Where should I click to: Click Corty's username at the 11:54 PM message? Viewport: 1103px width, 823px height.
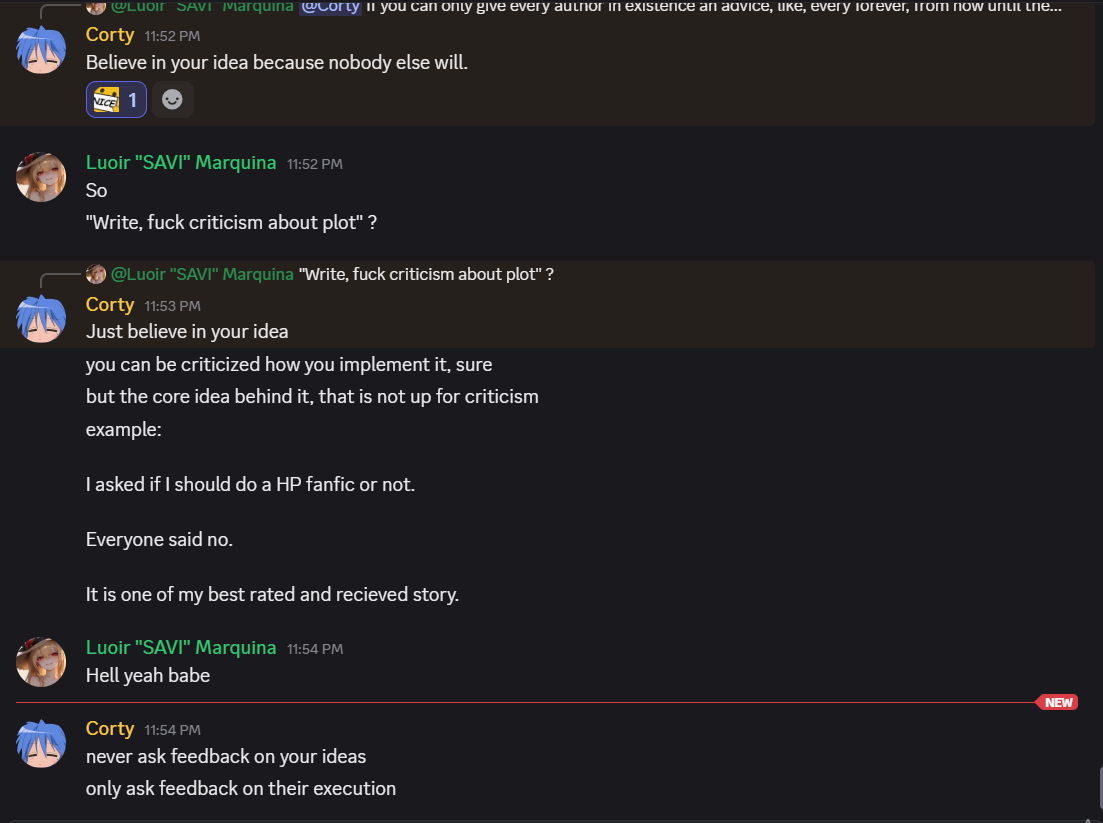(110, 728)
